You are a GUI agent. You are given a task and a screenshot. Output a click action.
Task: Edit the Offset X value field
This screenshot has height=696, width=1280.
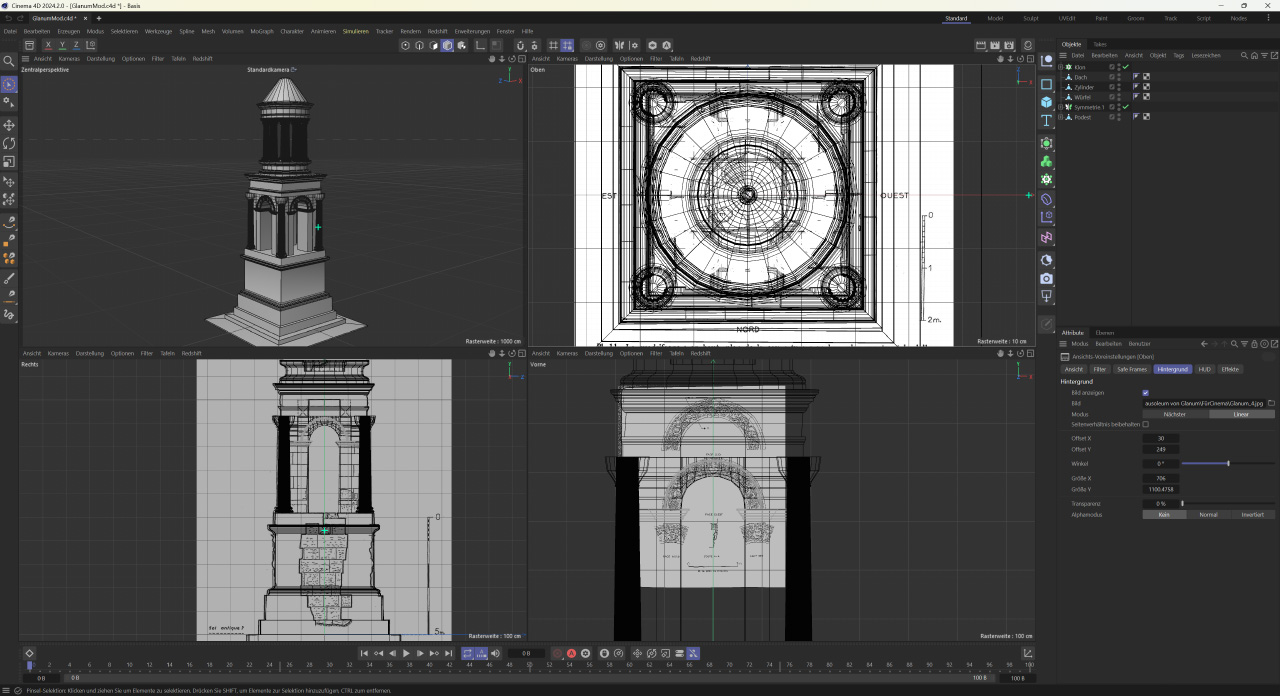click(x=1161, y=438)
